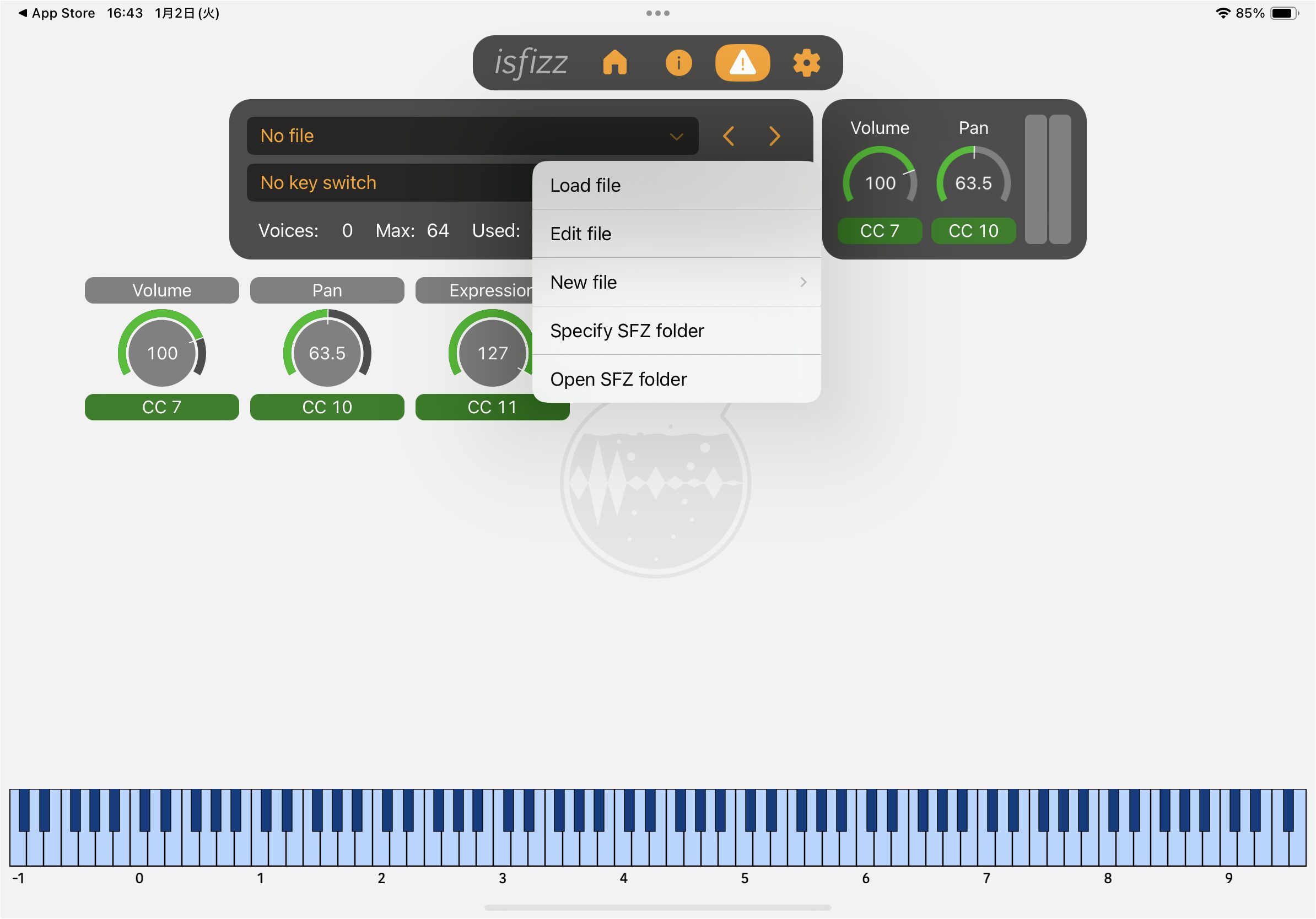
Task: Click the Voices count value 0
Action: click(x=347, y=230)
